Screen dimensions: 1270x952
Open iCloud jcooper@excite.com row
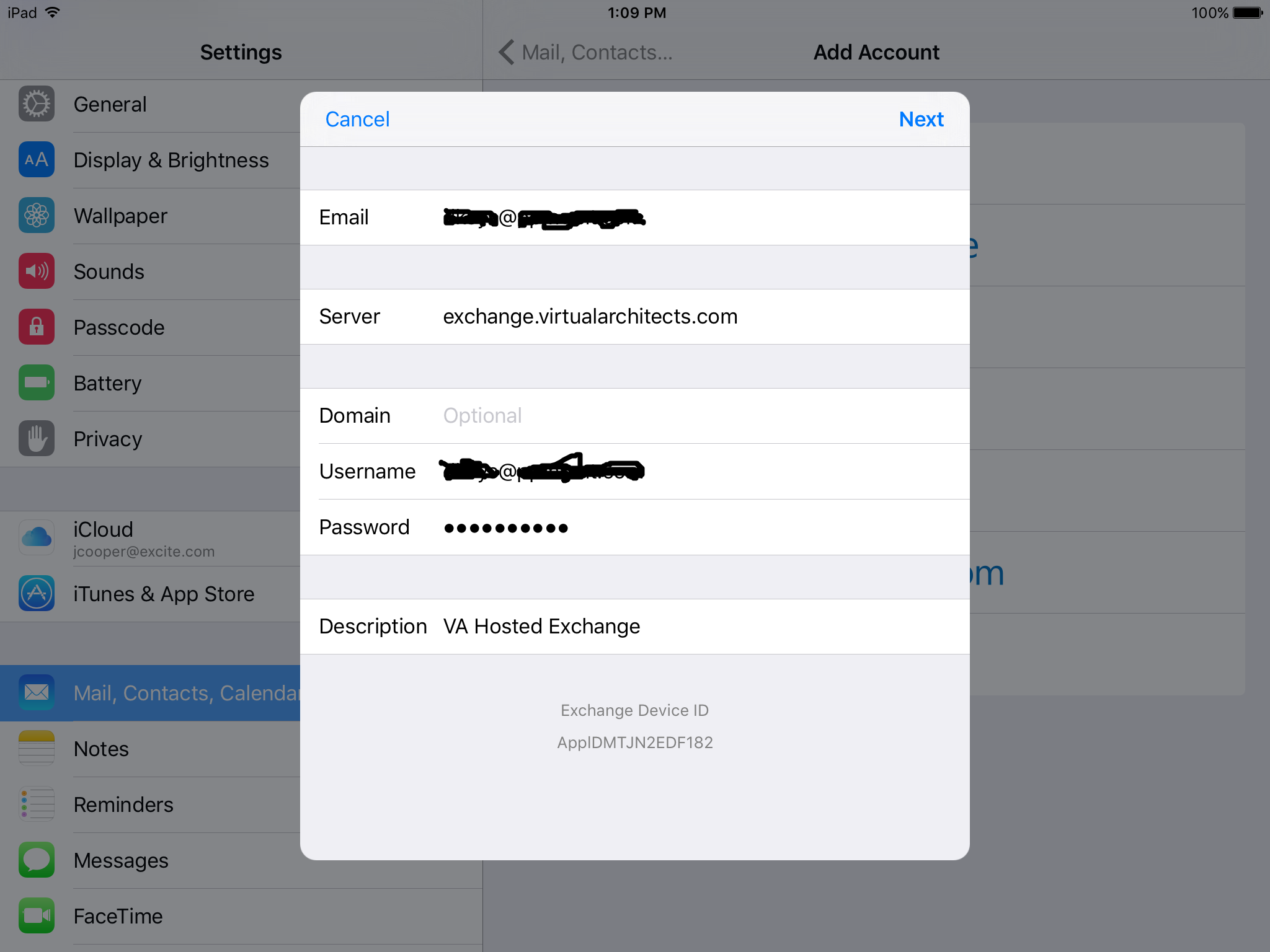tap(150, 538)
